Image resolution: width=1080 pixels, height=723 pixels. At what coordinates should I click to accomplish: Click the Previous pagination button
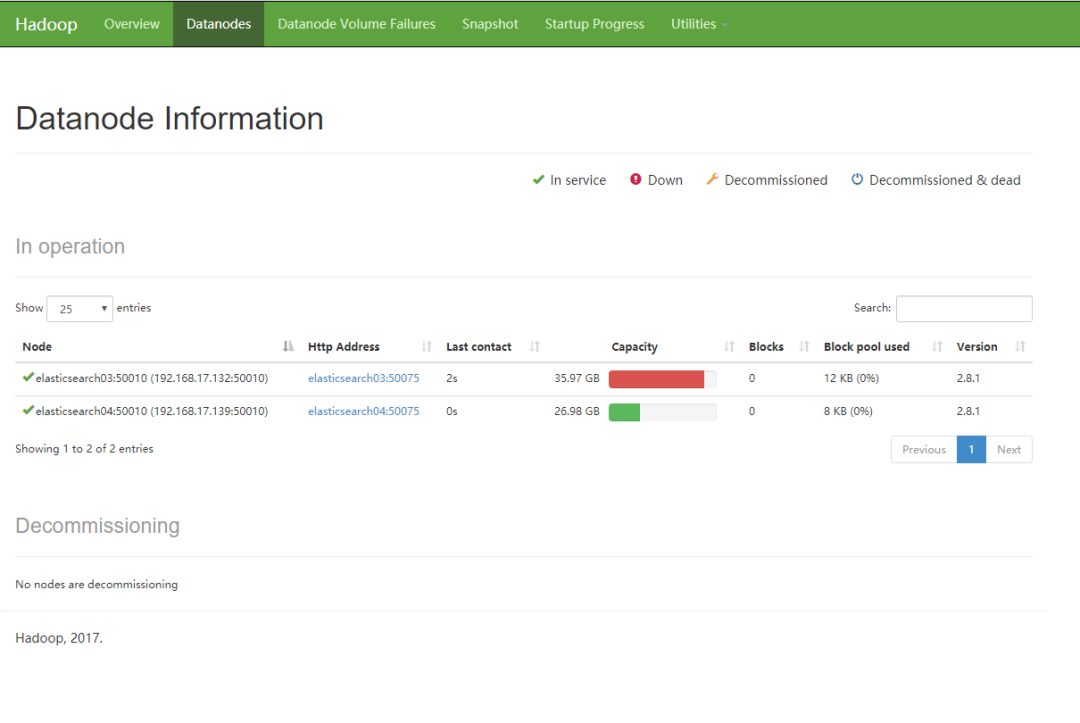[924, 450]
